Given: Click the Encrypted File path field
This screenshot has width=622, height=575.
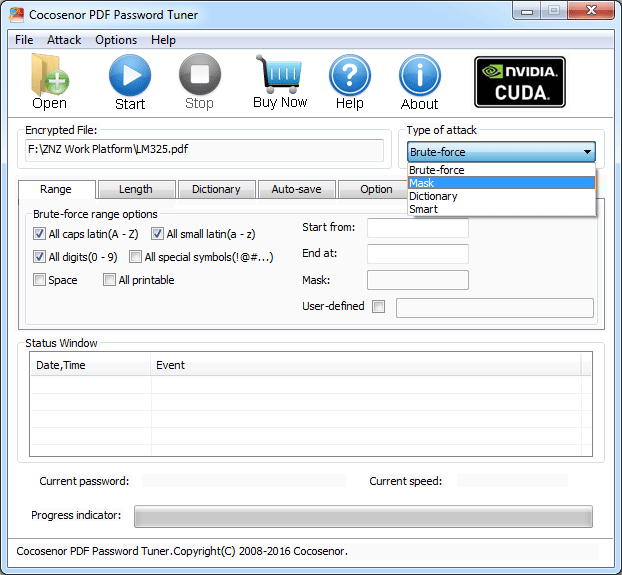Looking at the screenshot, I should click(204, 150).
